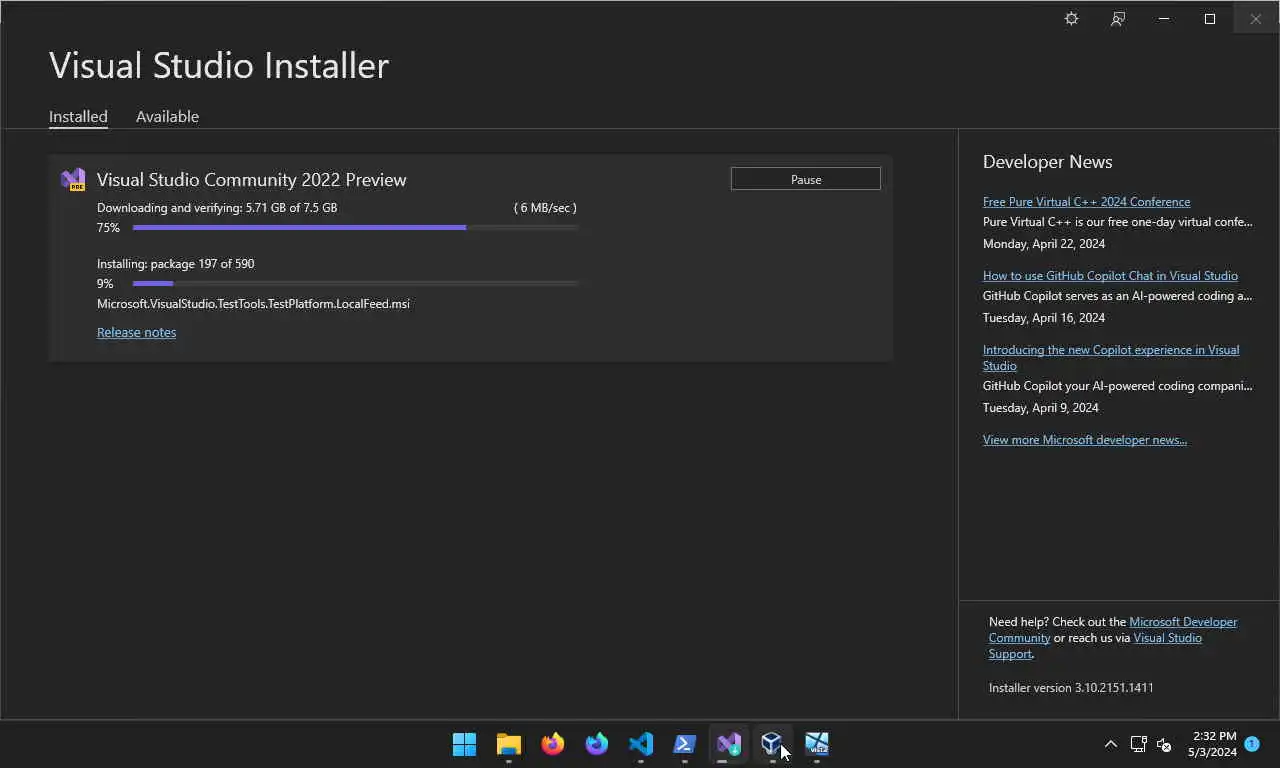Screen dimensions: 1280x768
Task: Select Visual Studio Installer taskbar icon
Action: pyautogui.click(x=729, y=744)
